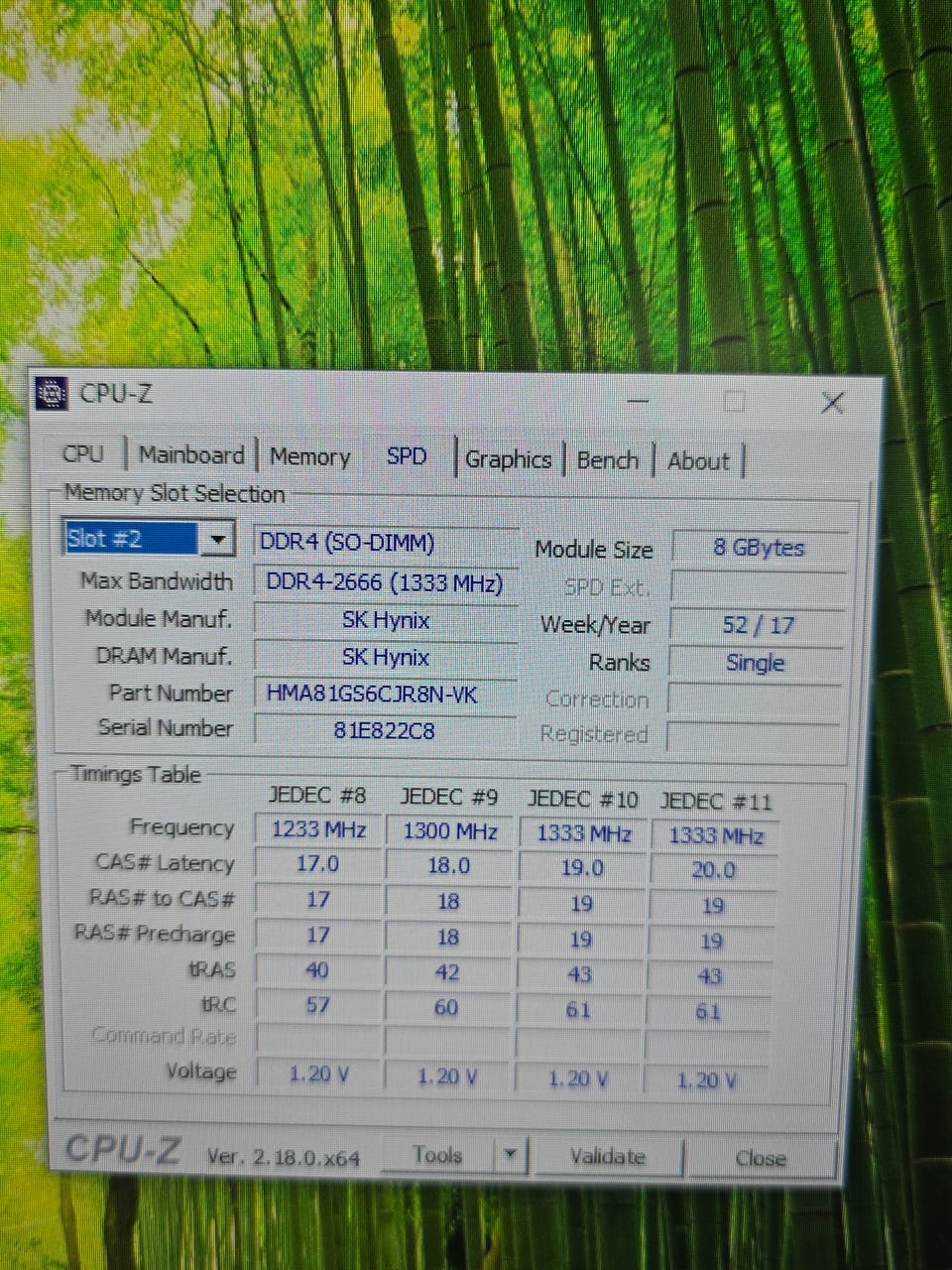Screen dimensions: 952x1270
Task: Select the SPD tab
Action: pyautogui.click(x=407, y=456)
